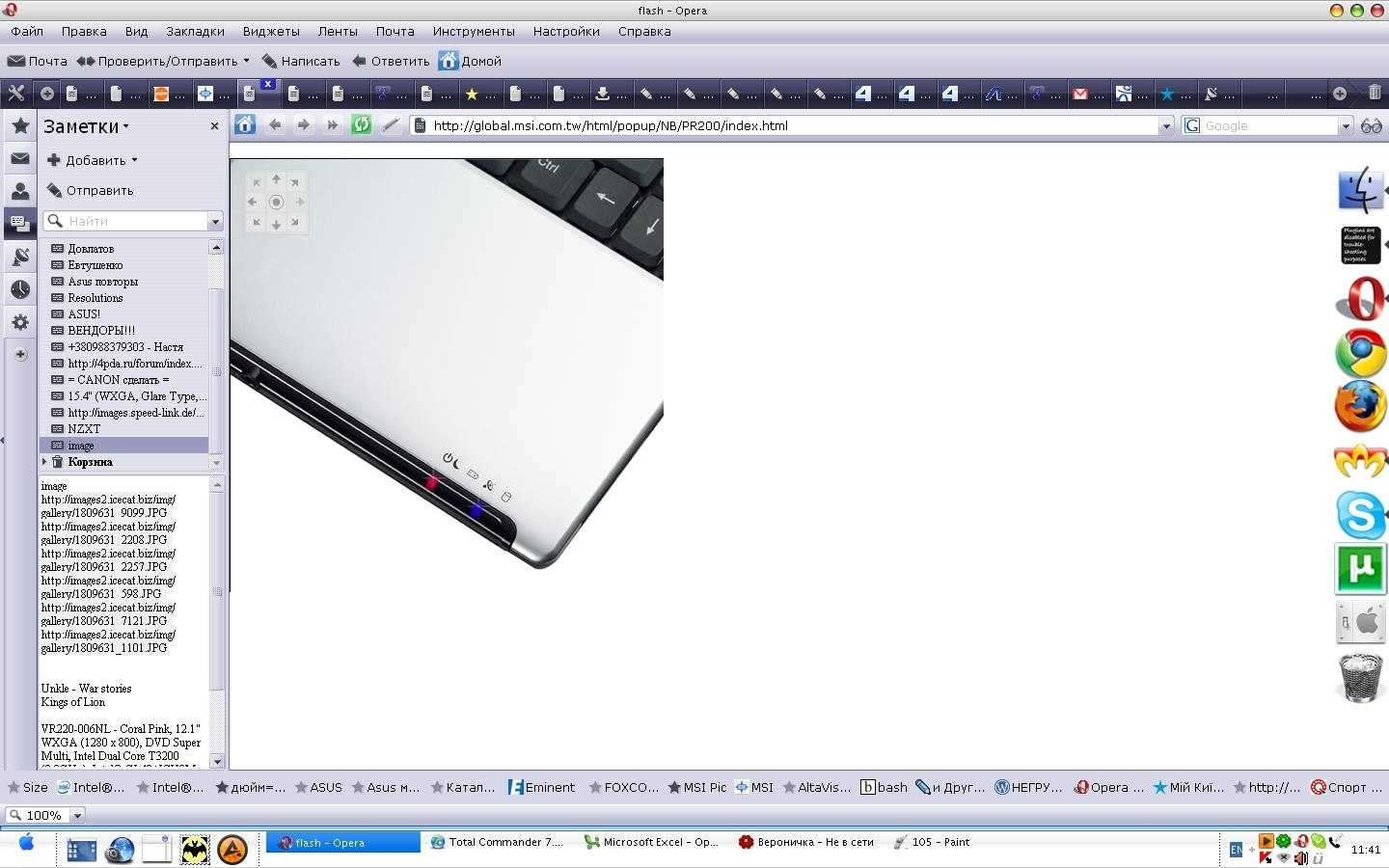The height and width of the screenshot is (868, 1389).
Task: Close the Заметки panel
Action: (214, 126)
